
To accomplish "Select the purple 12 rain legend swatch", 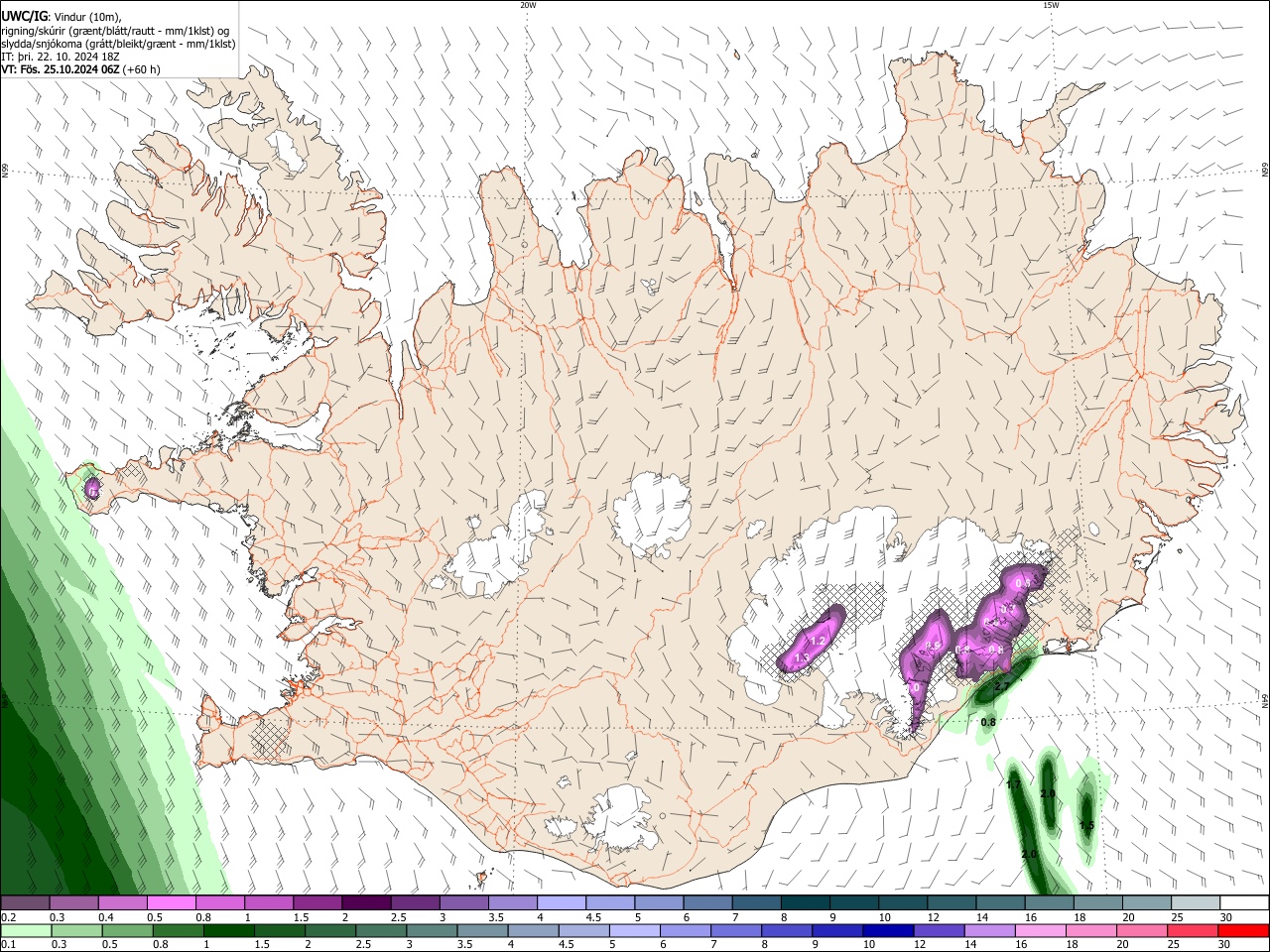I will (x=939, y=931).
